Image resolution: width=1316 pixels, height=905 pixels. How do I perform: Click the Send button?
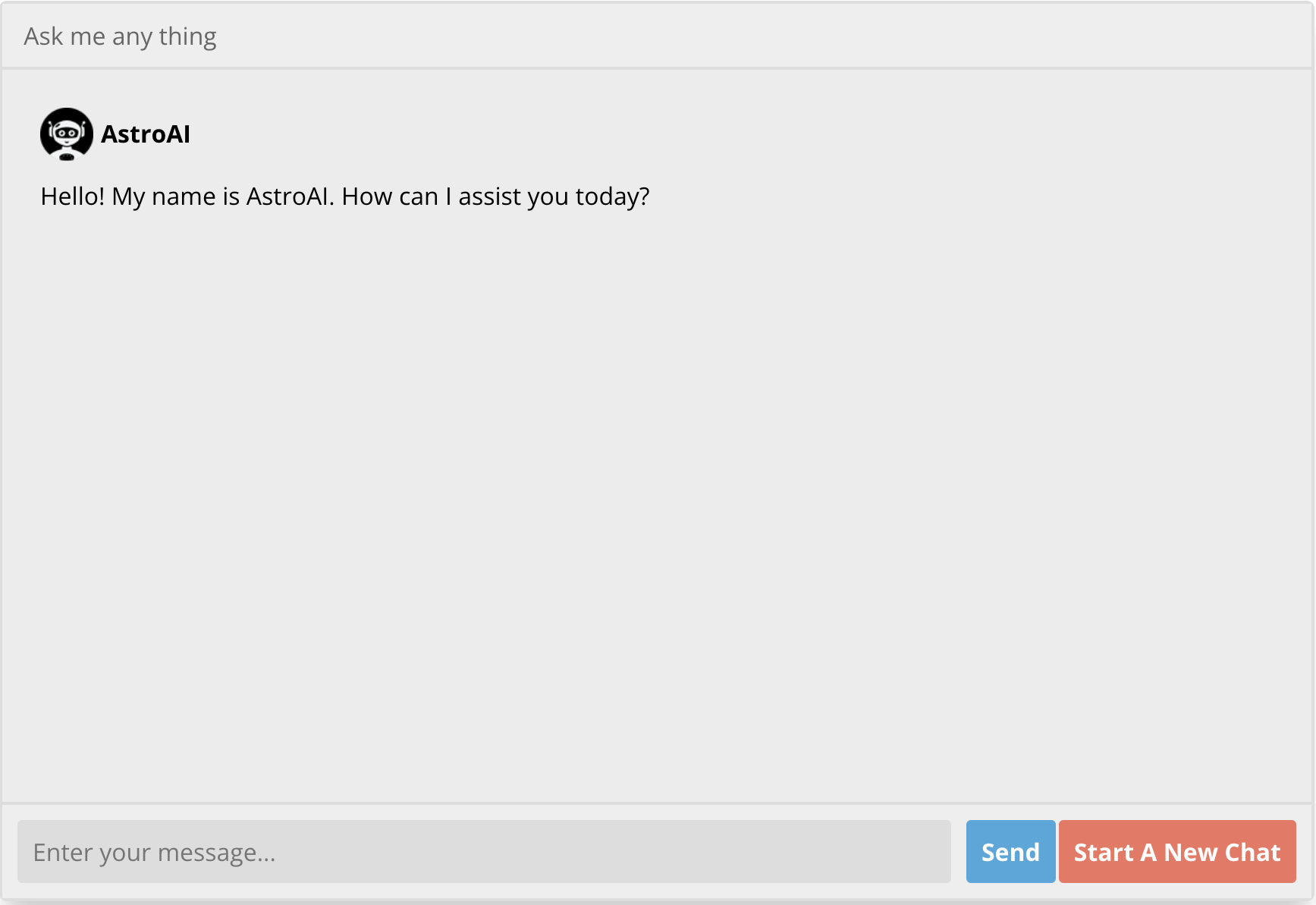point(1010,851)
